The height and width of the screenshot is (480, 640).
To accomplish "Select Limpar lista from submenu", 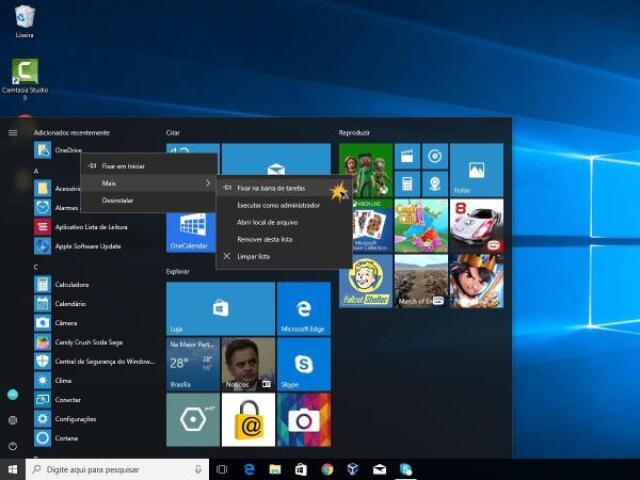I will [x=284, y=257].
